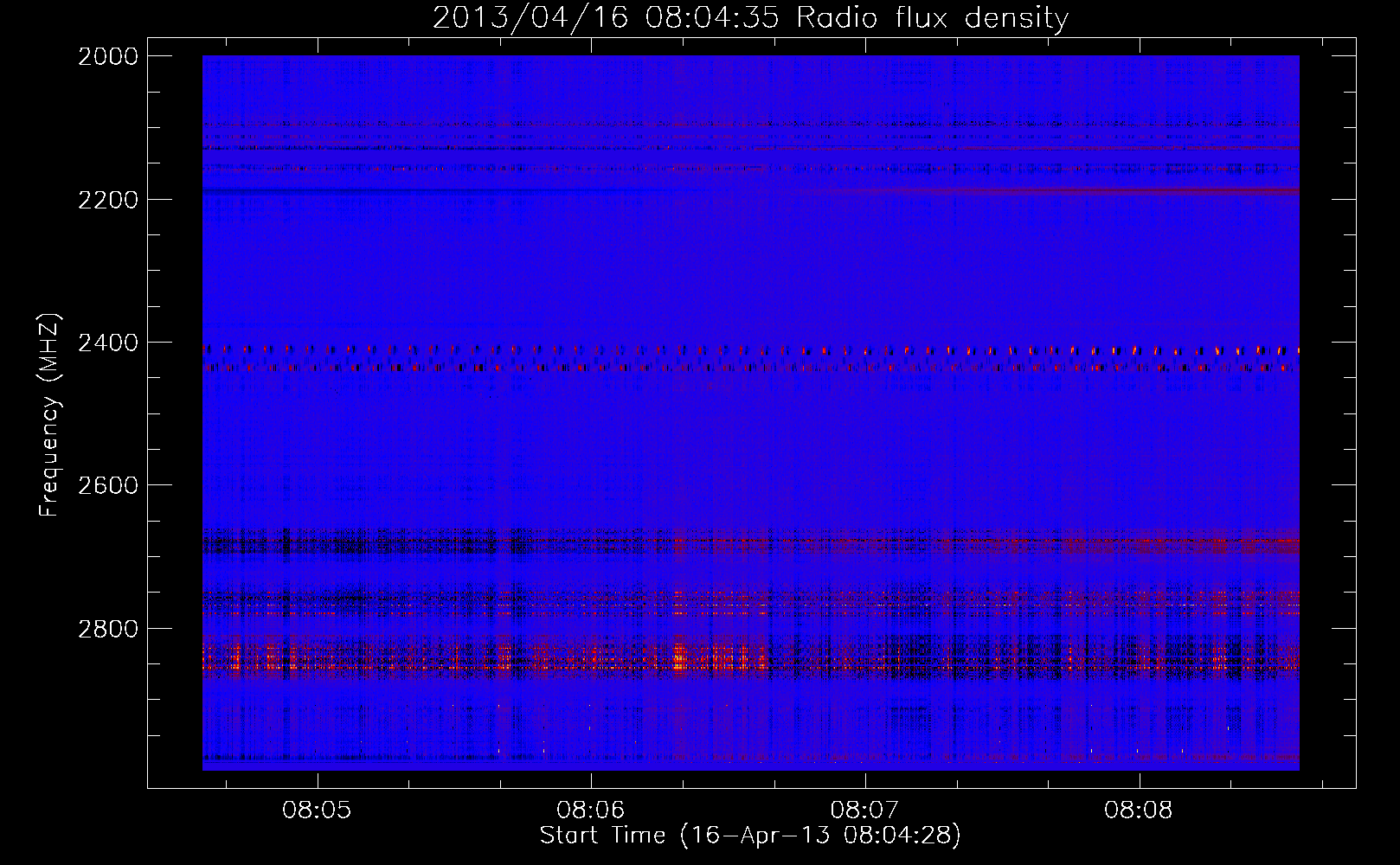Click the '2600' frequency axis label
The height and width of the screenshot is (865, 1400).
click(x=108, y=485)
